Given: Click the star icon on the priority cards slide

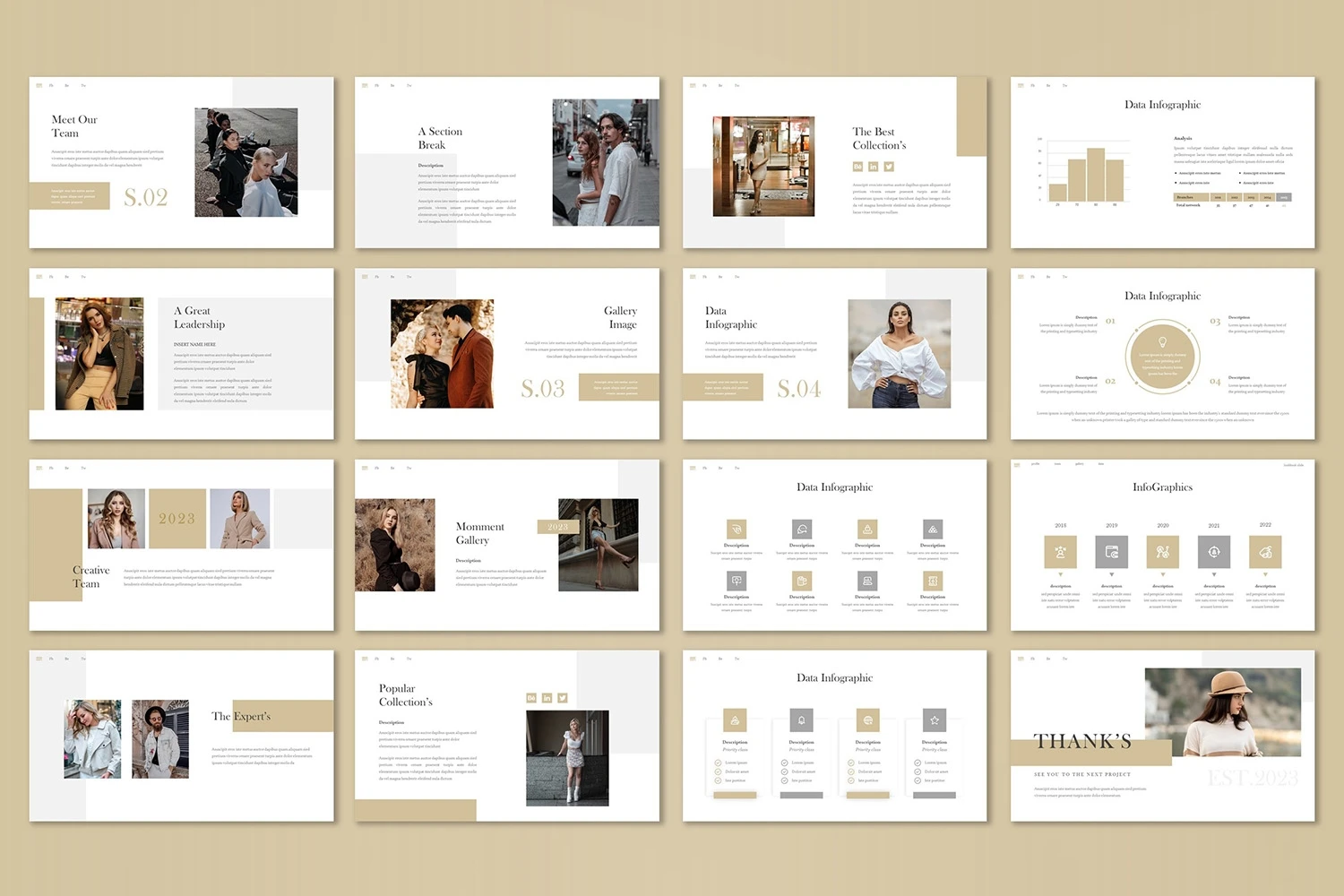Looking at the screenshot, I should 935,720.
